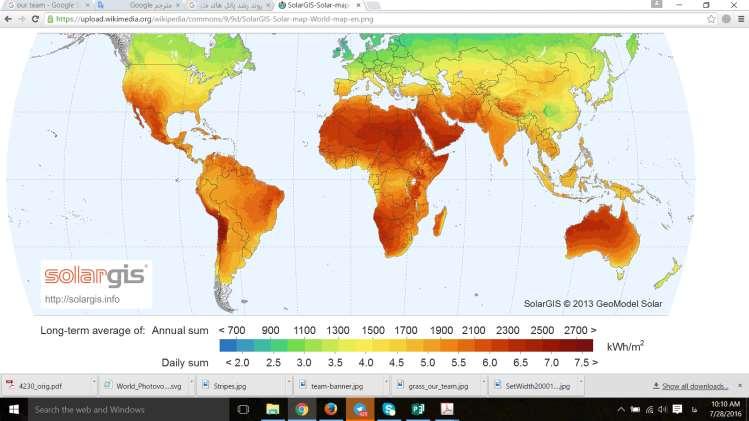
Task: Open Task View from taskbar
Action: (x=243, y=410)
